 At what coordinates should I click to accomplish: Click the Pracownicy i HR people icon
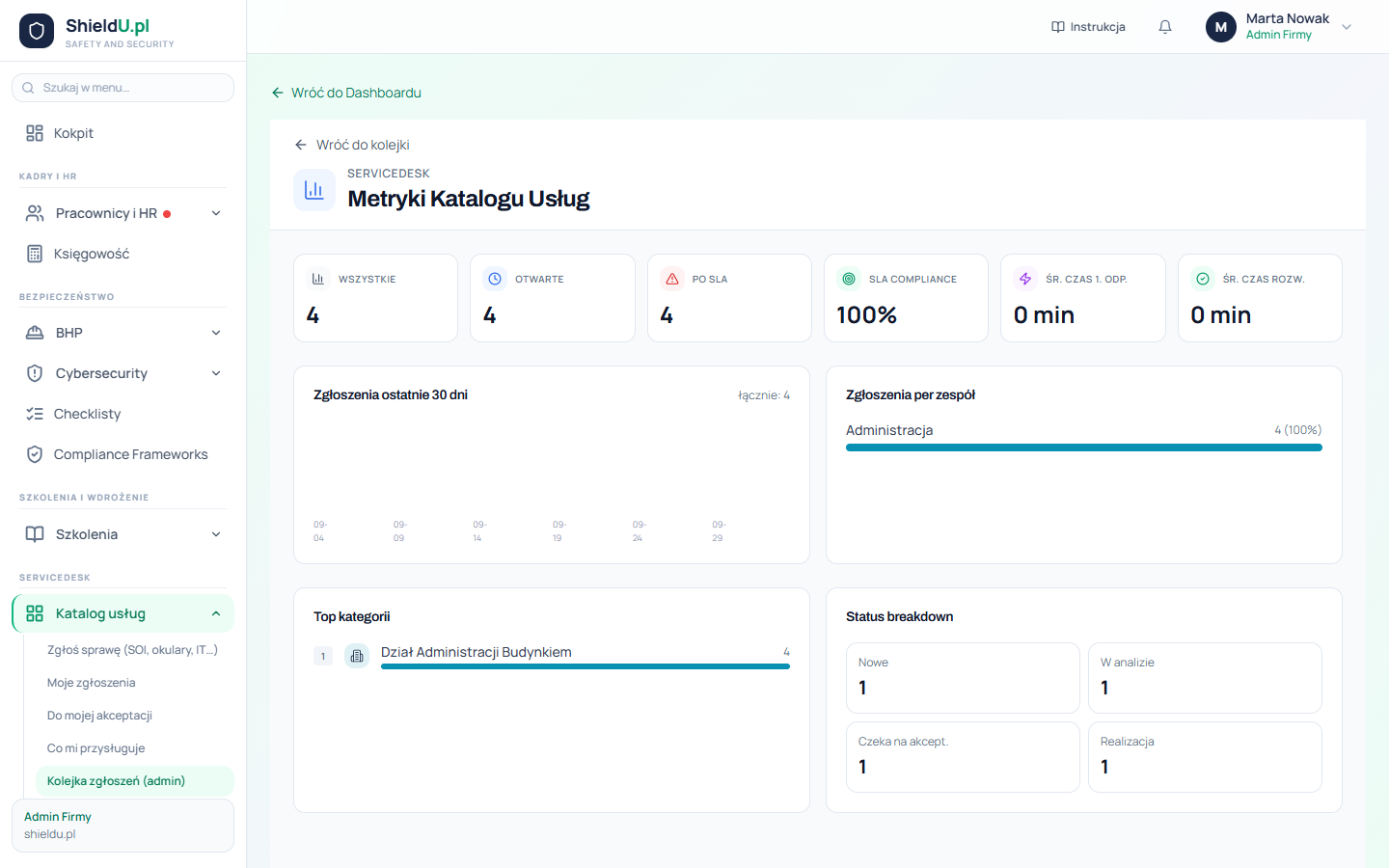pos(35,213)
